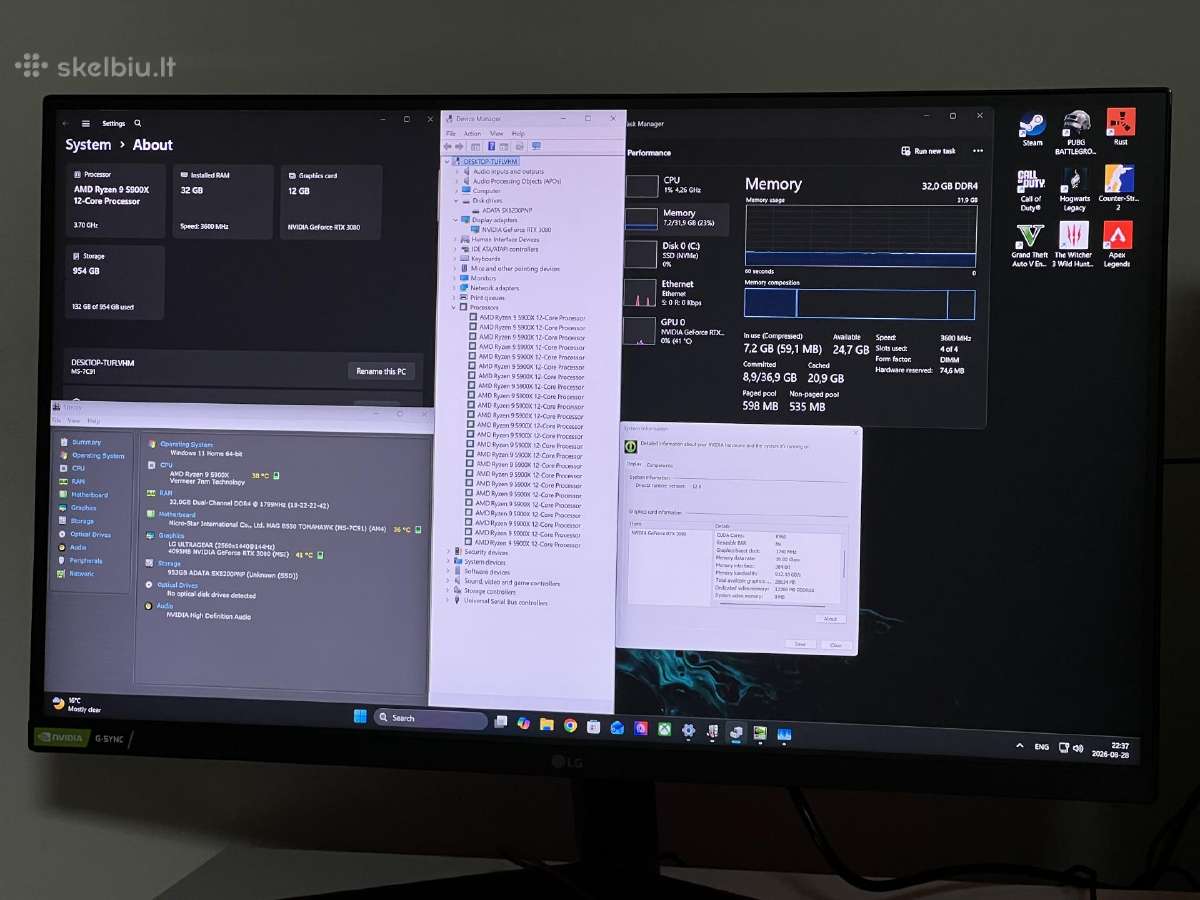Image resolution: width=1200 pixels, height=900 pixels.
Task: Open the Hogwarts Legacy desktop icon
Action: click(1075, 190)
